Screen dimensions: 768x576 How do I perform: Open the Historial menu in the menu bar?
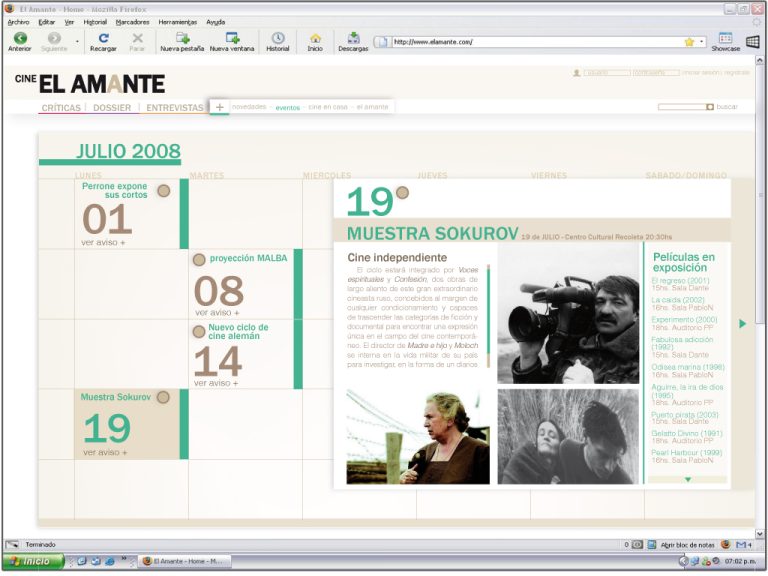[95, 22]
